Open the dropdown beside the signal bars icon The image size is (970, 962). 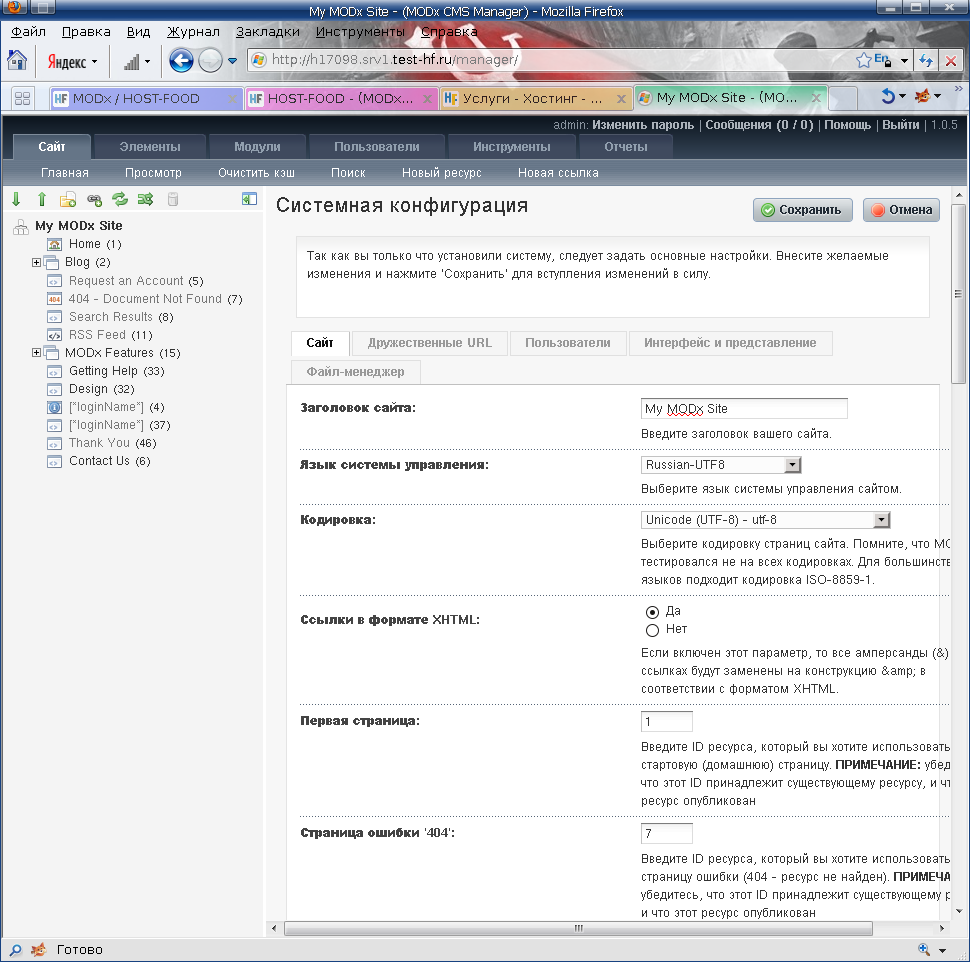[147, 61]
